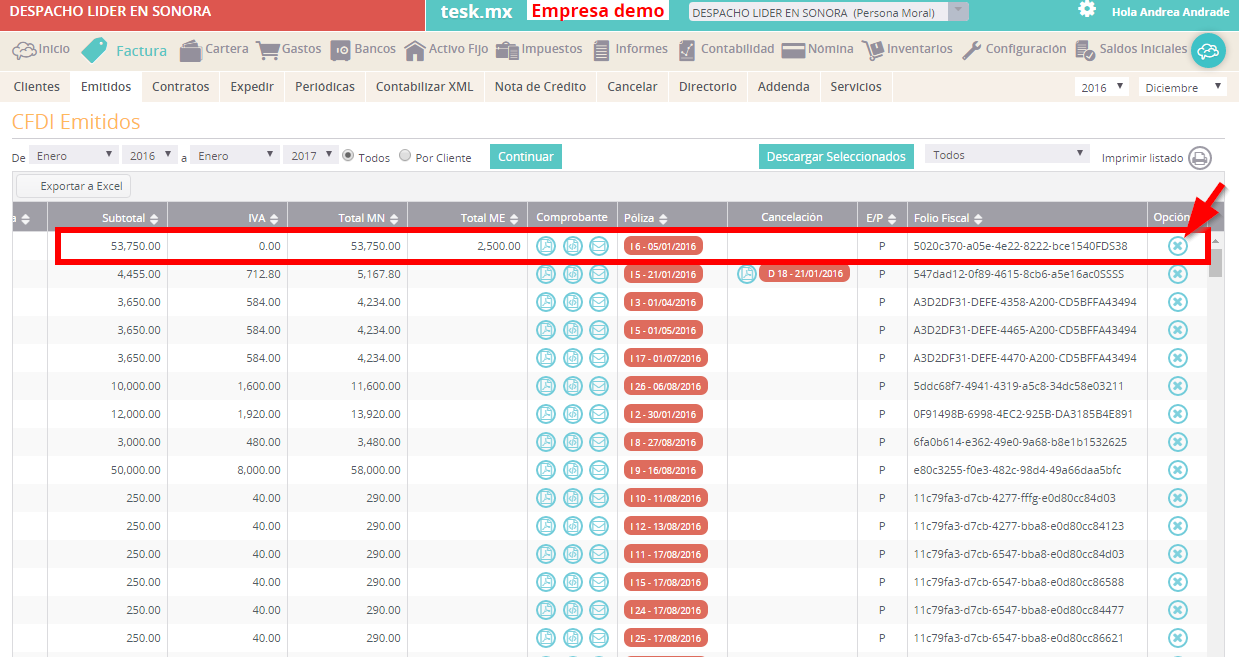Select the Por Cliente radio option
Screen dimensions: 1239x657
[405, 156]
